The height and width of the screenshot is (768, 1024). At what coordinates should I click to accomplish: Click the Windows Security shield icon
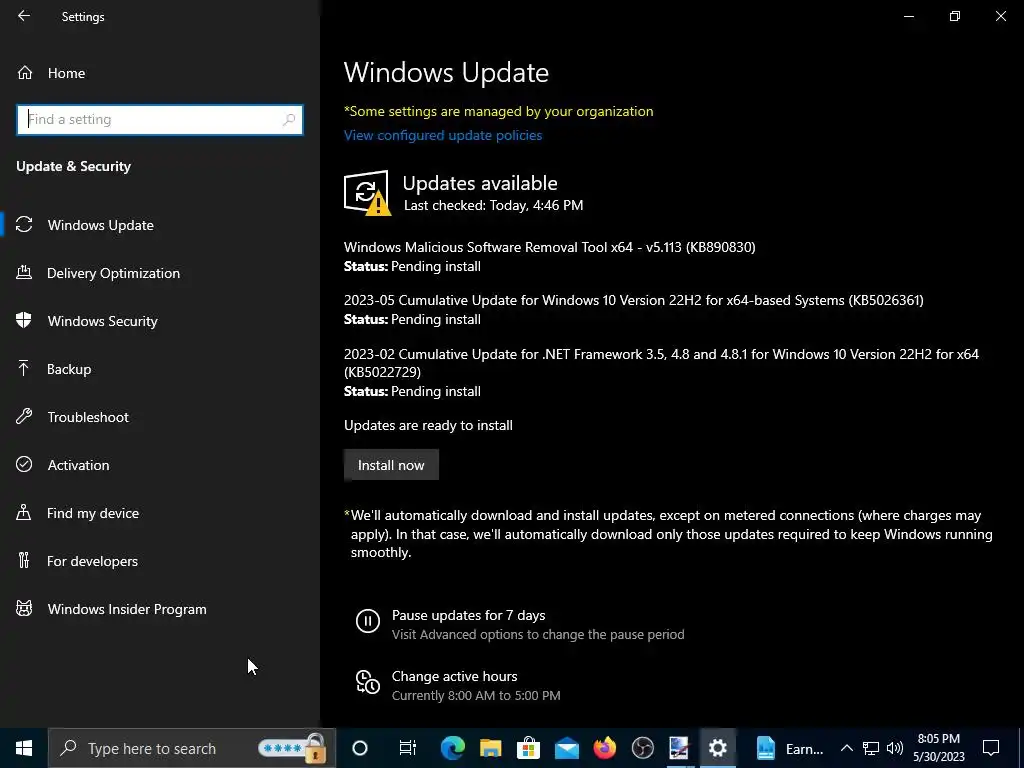(x=24, y=320)
